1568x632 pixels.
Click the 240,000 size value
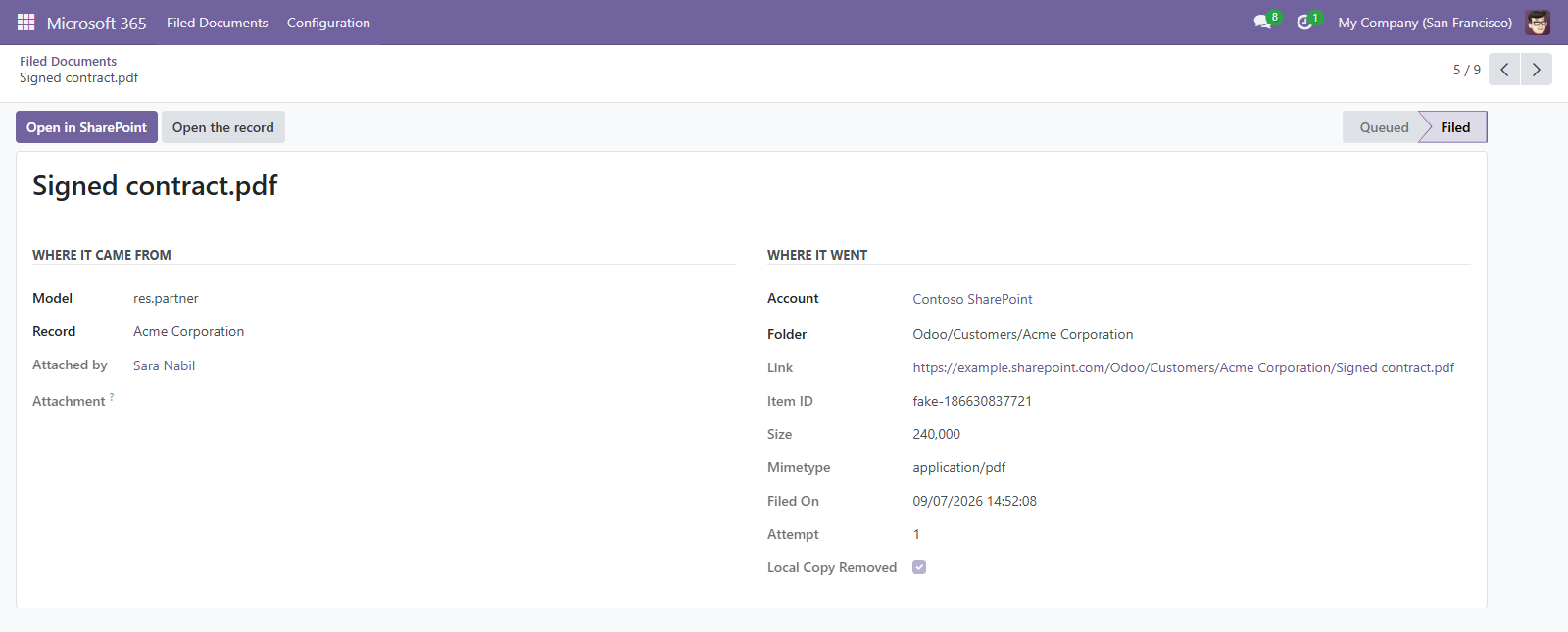tap(936, 434)
